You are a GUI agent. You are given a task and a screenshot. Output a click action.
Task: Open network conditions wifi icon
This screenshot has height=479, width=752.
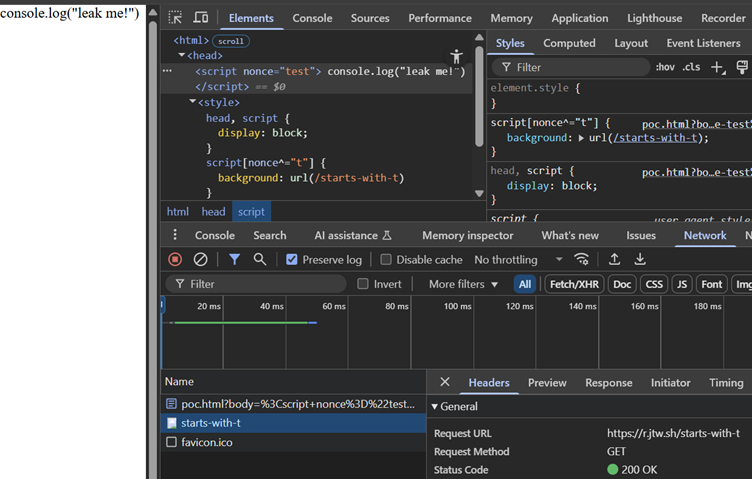[581, 259]
